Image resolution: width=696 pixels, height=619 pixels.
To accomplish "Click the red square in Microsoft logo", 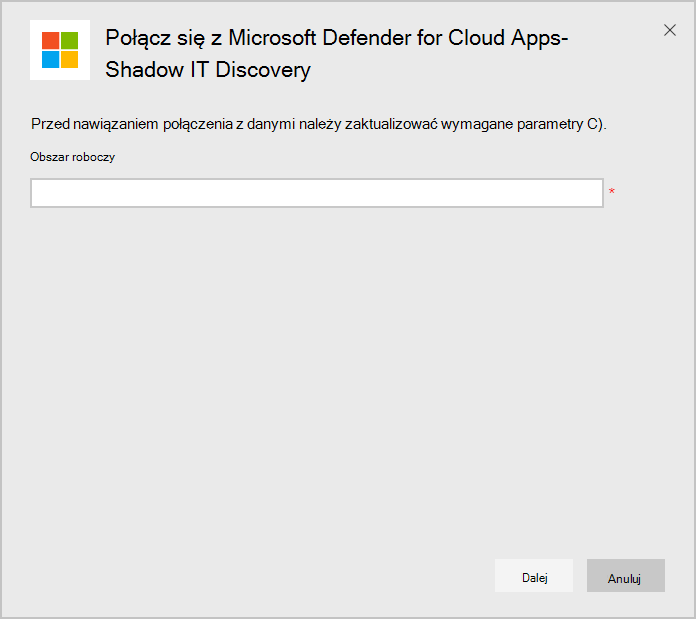I will (x=50, y=40).
